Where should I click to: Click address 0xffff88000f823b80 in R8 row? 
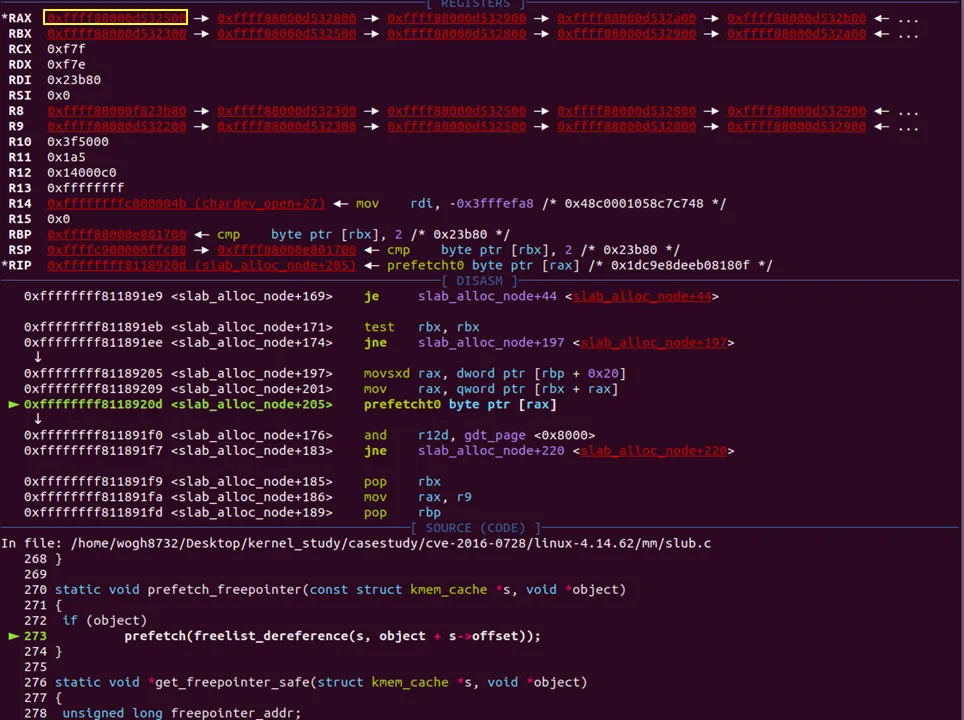117,111
